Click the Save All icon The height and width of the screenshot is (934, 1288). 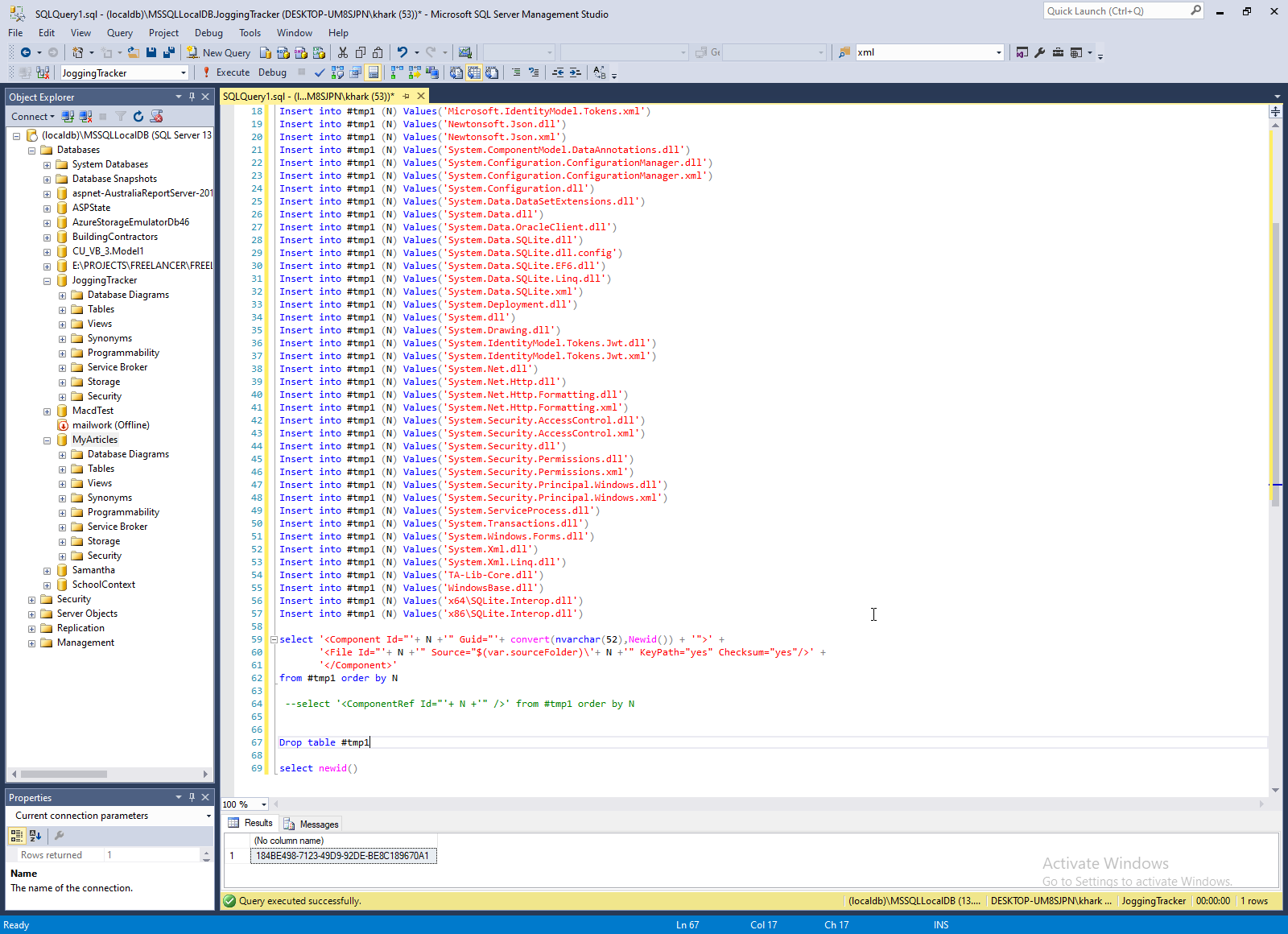click(x=169, y=52)
